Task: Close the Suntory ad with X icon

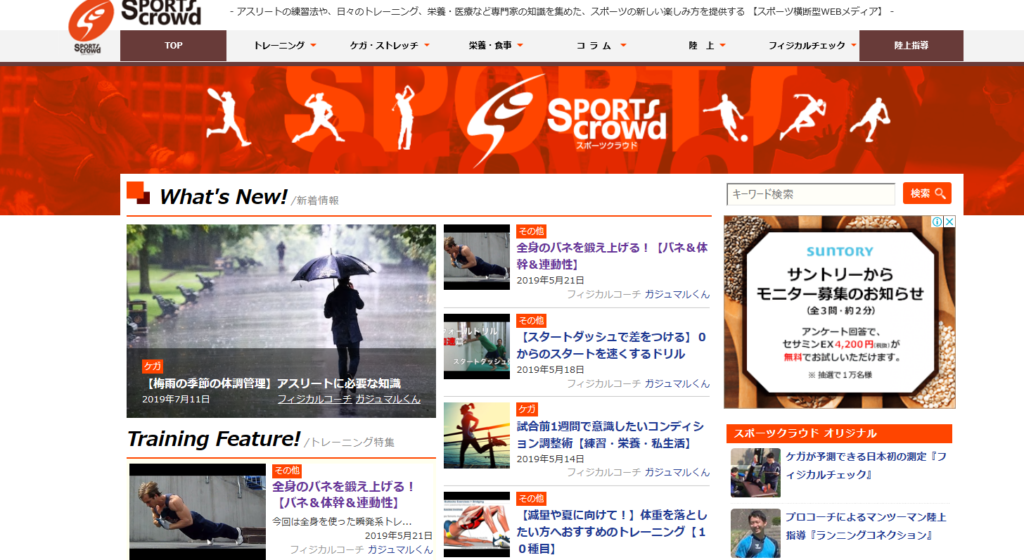Action: [950, 222]
